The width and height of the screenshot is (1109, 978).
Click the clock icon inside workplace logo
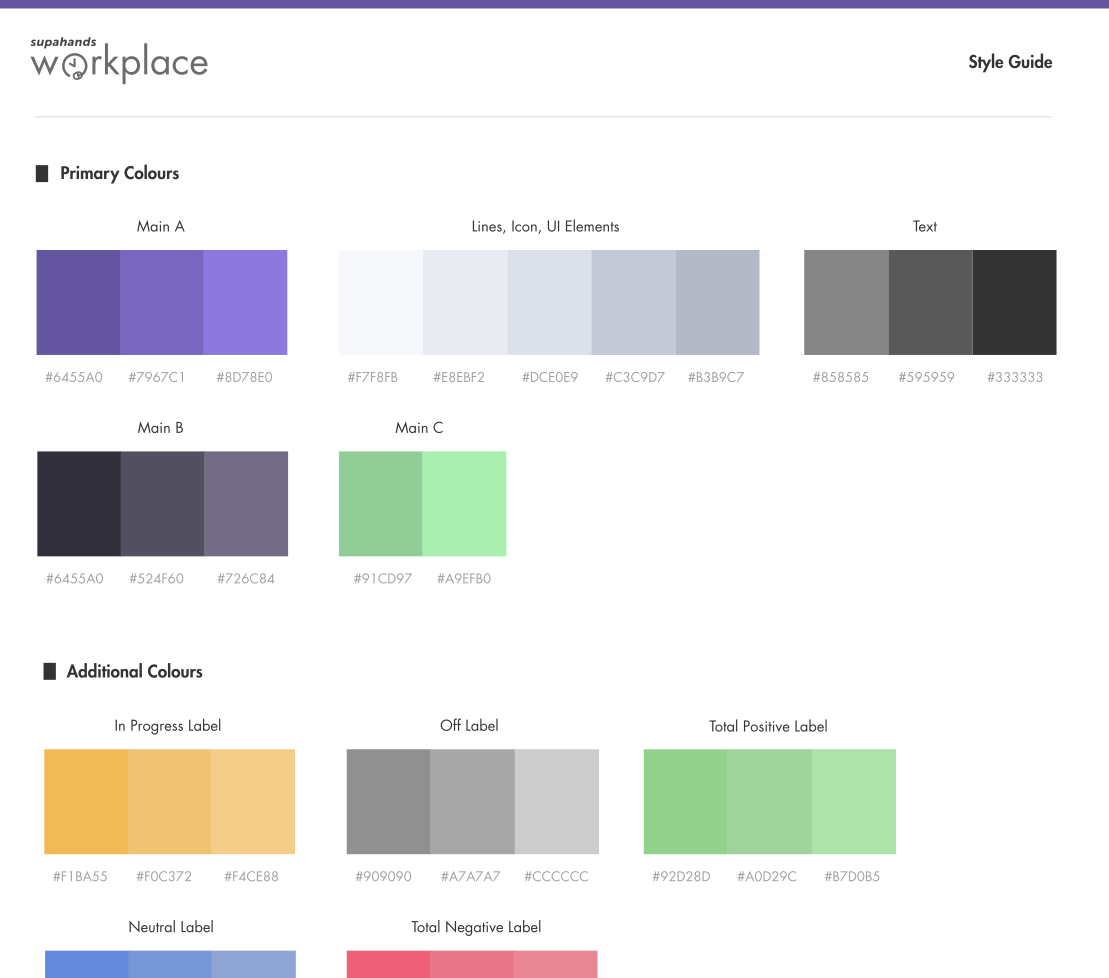click(74, 66)
